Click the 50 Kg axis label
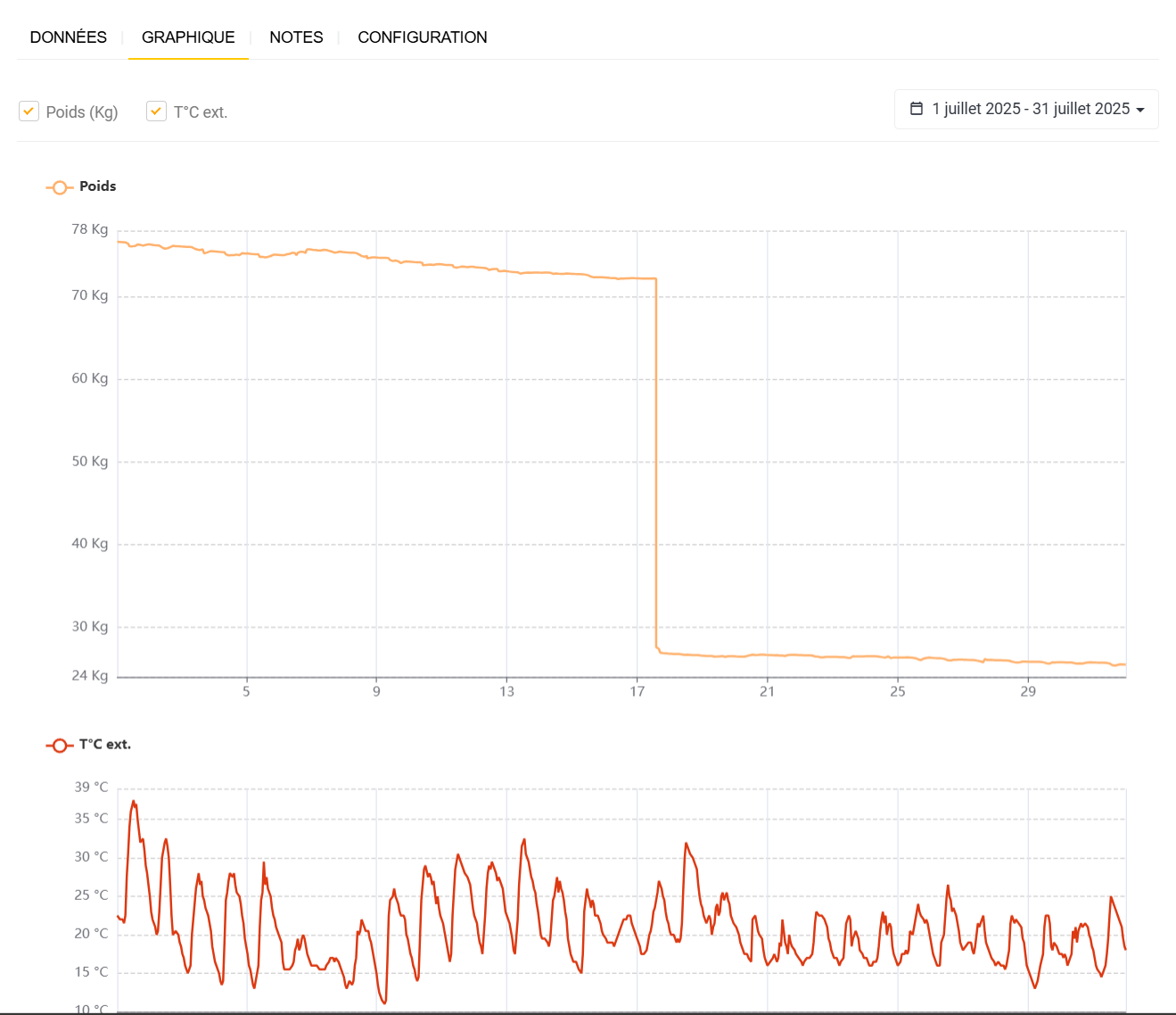The height and width of the screenshot is (1015, 1176). coord(90,461)
